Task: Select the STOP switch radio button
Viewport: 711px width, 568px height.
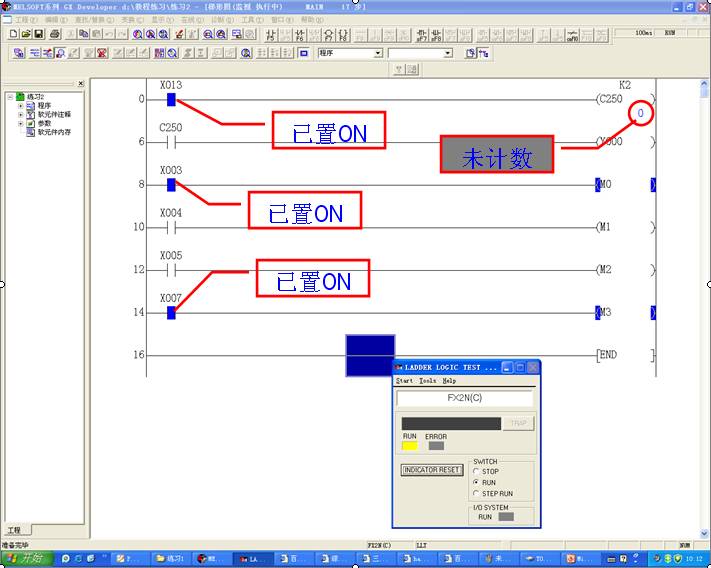Action: 477,472
